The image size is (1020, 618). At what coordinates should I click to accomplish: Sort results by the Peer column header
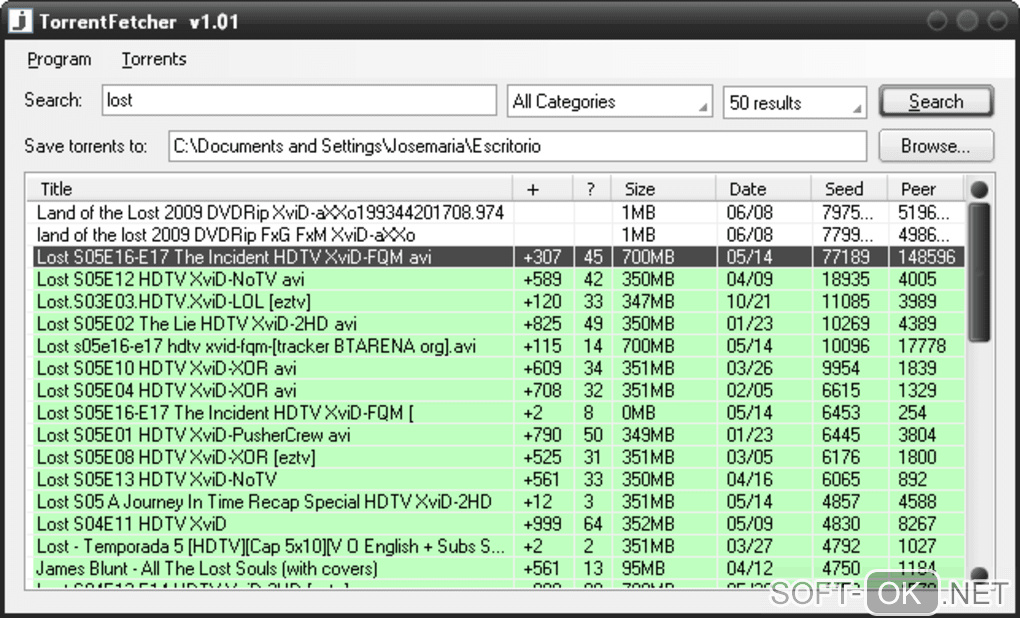click(x=926, y=189)
